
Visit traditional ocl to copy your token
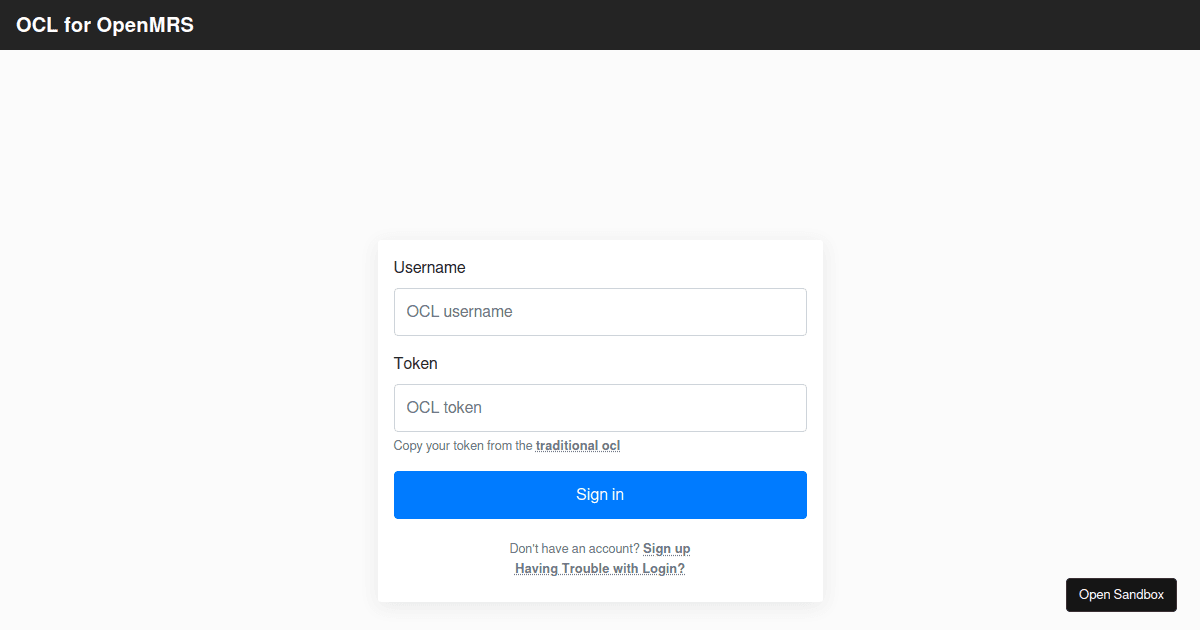click(578, 446)
